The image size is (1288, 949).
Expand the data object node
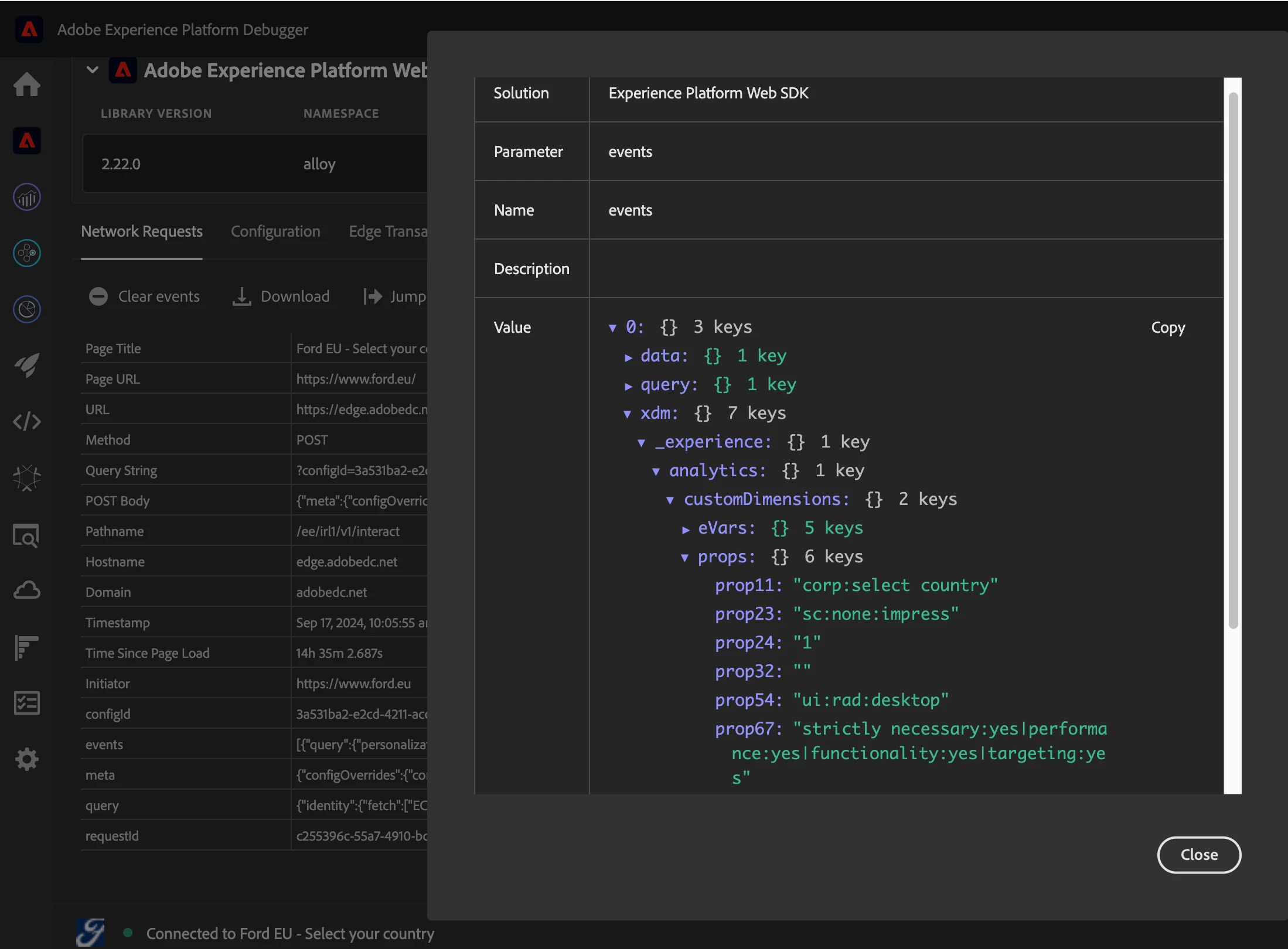pyautogui.click(x=628, y=357)
